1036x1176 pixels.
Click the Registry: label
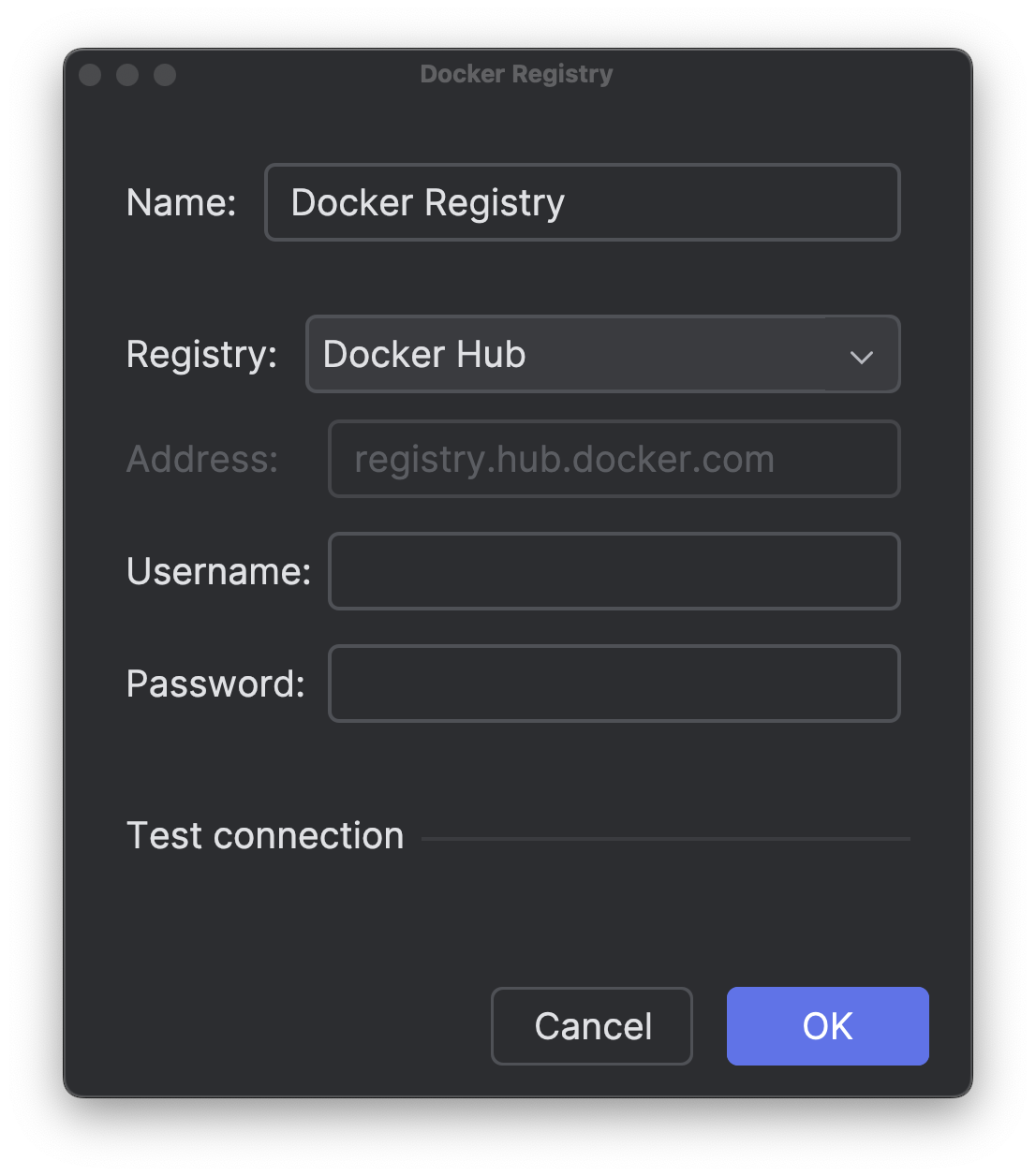pyautogui.click(x=202, y=355)
